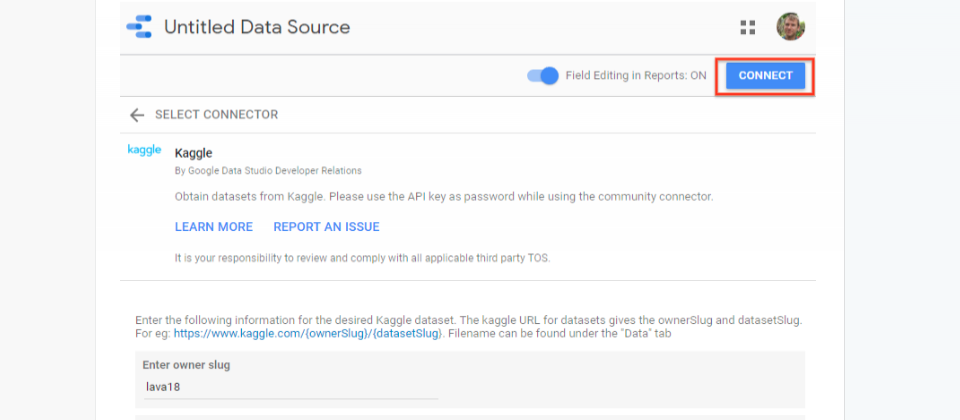Screen dimensions: 960x420
Task: Open the LEARN MORE link
Action: 214,227
